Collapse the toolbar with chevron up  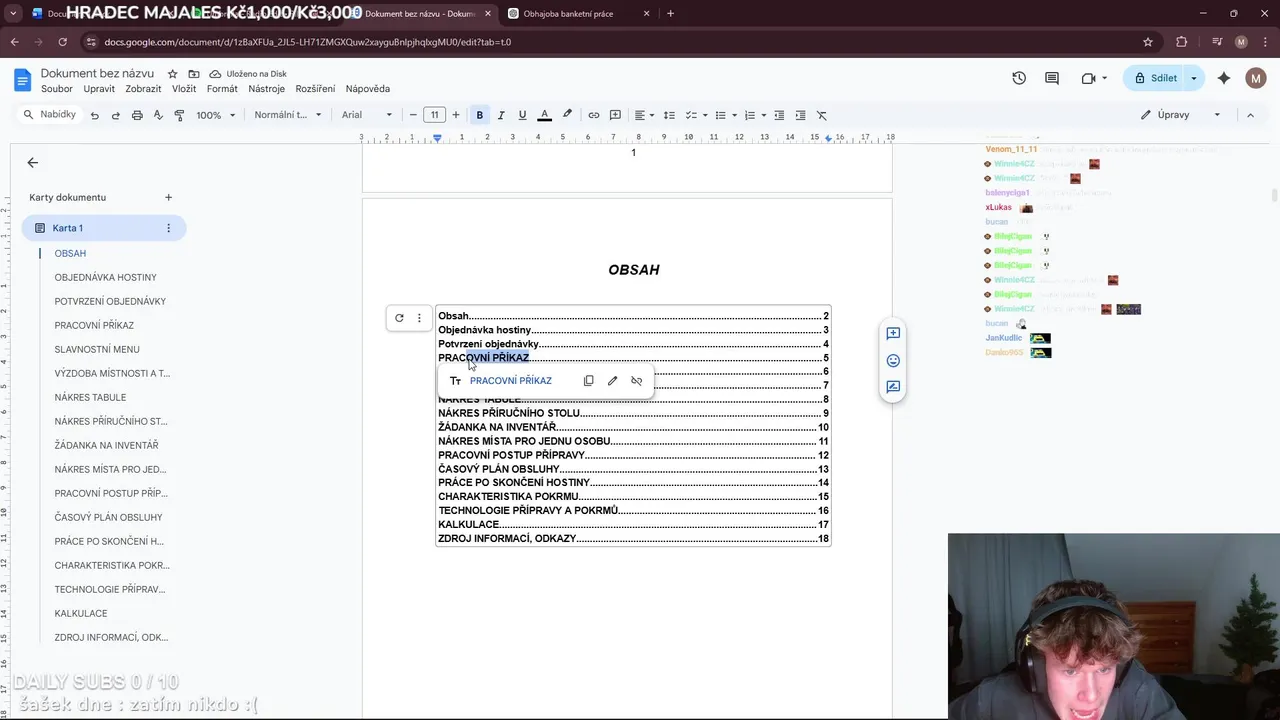click(x=1250, y=115)
